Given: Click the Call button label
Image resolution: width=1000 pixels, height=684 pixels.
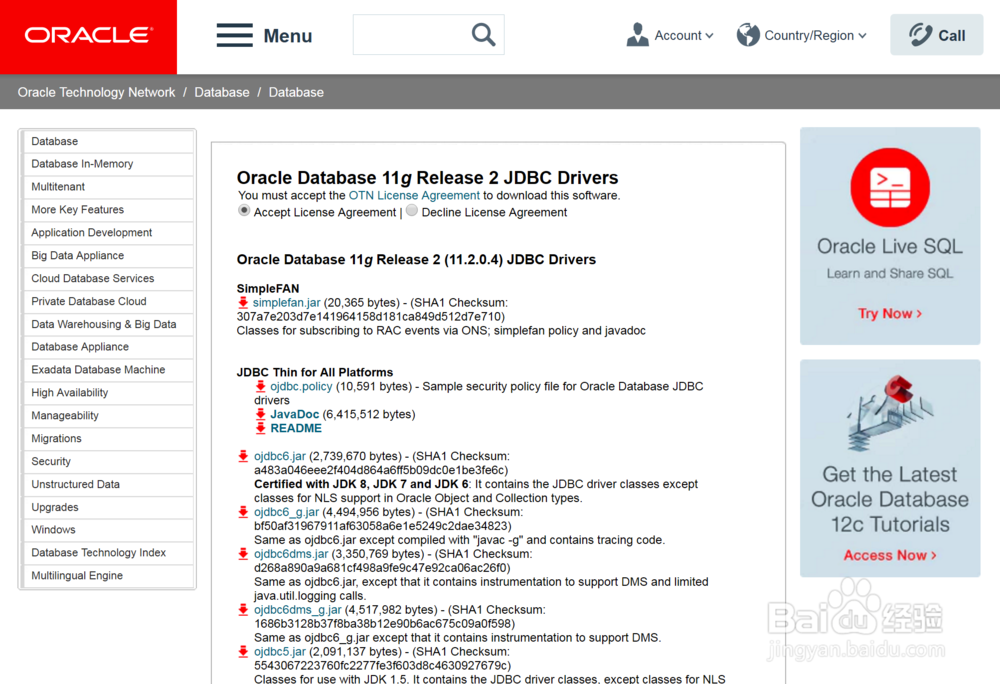Looking at the screenshot, I should (x=952, y=36).
